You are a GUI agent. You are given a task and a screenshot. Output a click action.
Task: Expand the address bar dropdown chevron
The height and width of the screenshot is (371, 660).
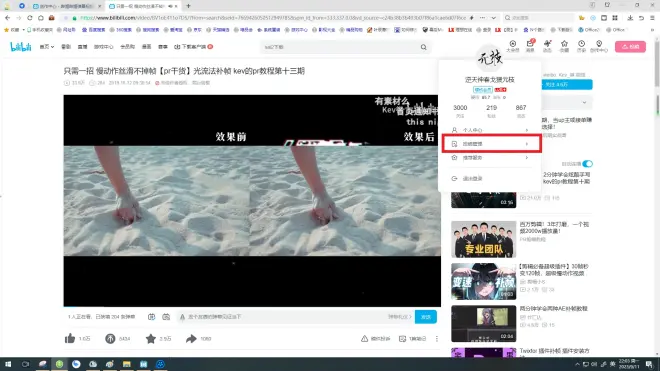[x=493, y=18]
